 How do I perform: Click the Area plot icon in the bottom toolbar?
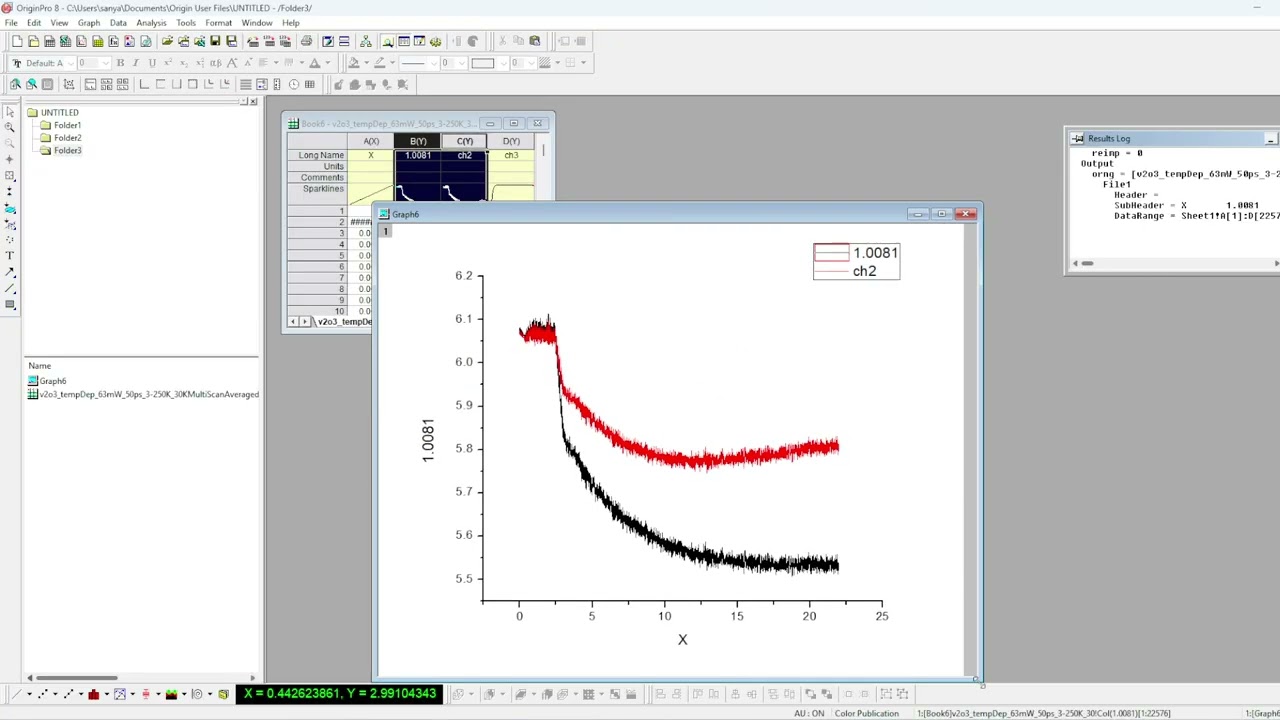(171, 694)
